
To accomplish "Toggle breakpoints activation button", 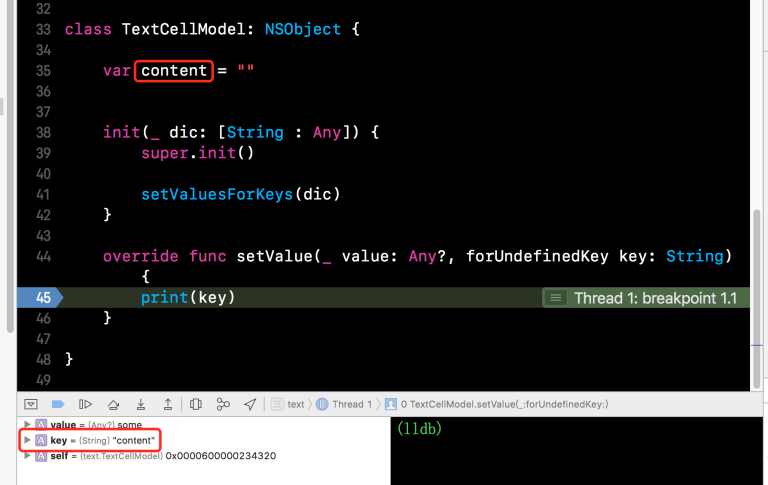I will coord(58,404).
